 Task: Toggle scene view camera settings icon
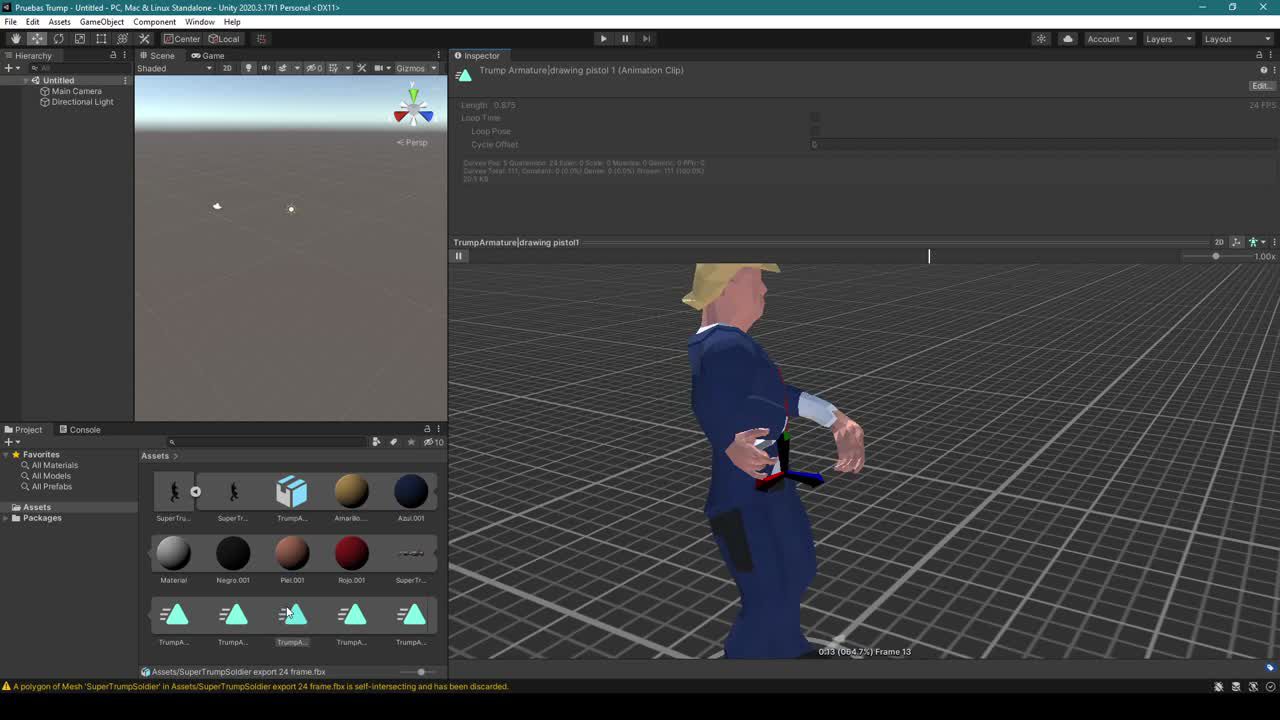[380, 68]
